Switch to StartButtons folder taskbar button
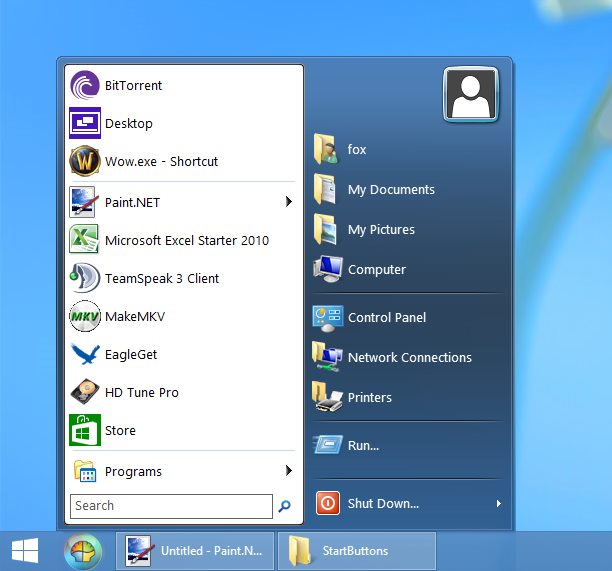The width and height of the screenshot is (612, 571). pos(357,551)
